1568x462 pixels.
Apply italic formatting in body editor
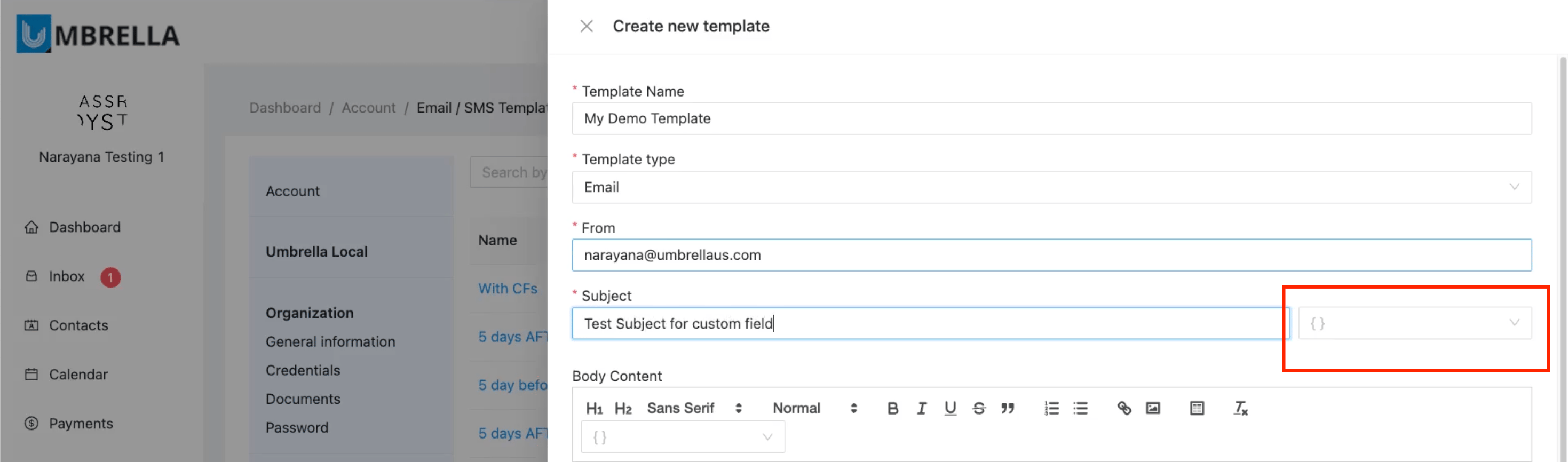(922, 409)
